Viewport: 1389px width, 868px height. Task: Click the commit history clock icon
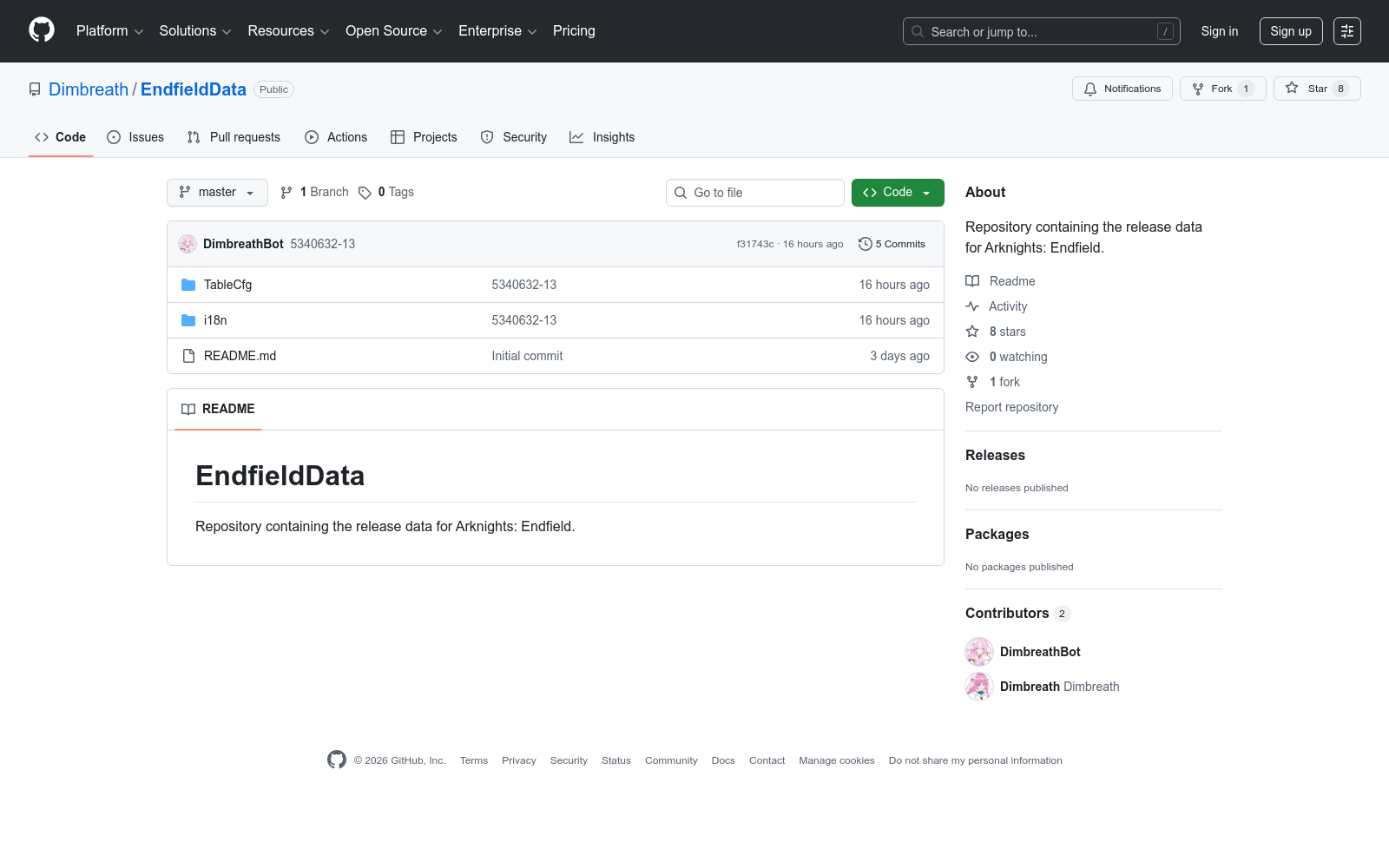(x=865, y=244)
